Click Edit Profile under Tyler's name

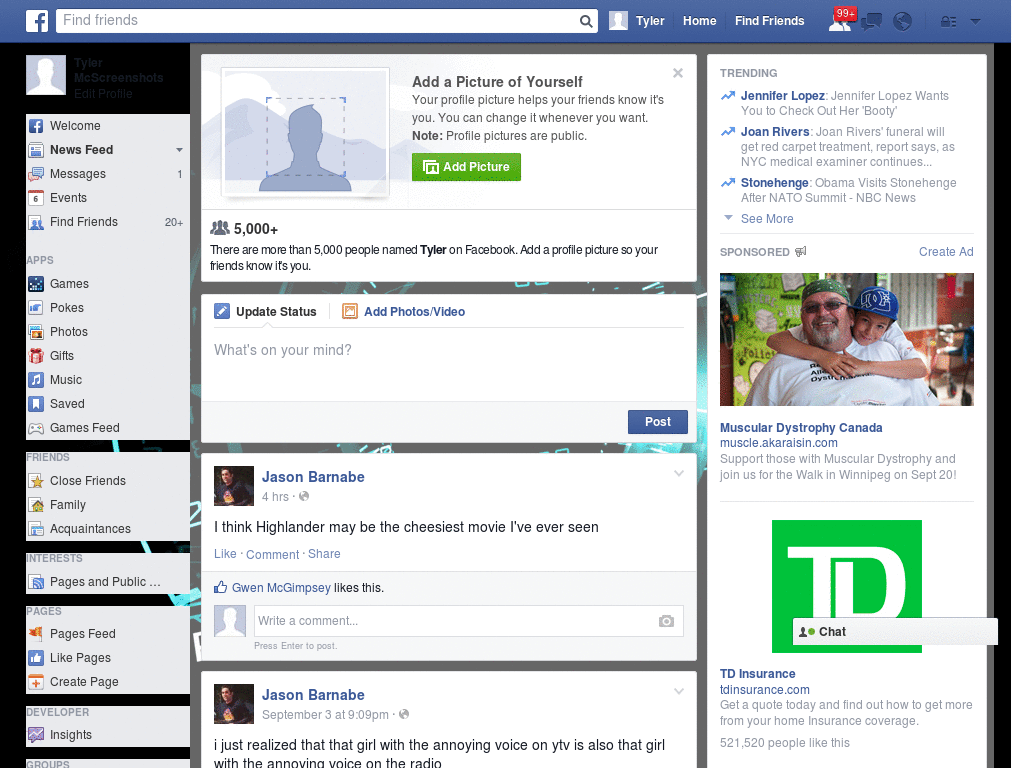tap(103, 94)
